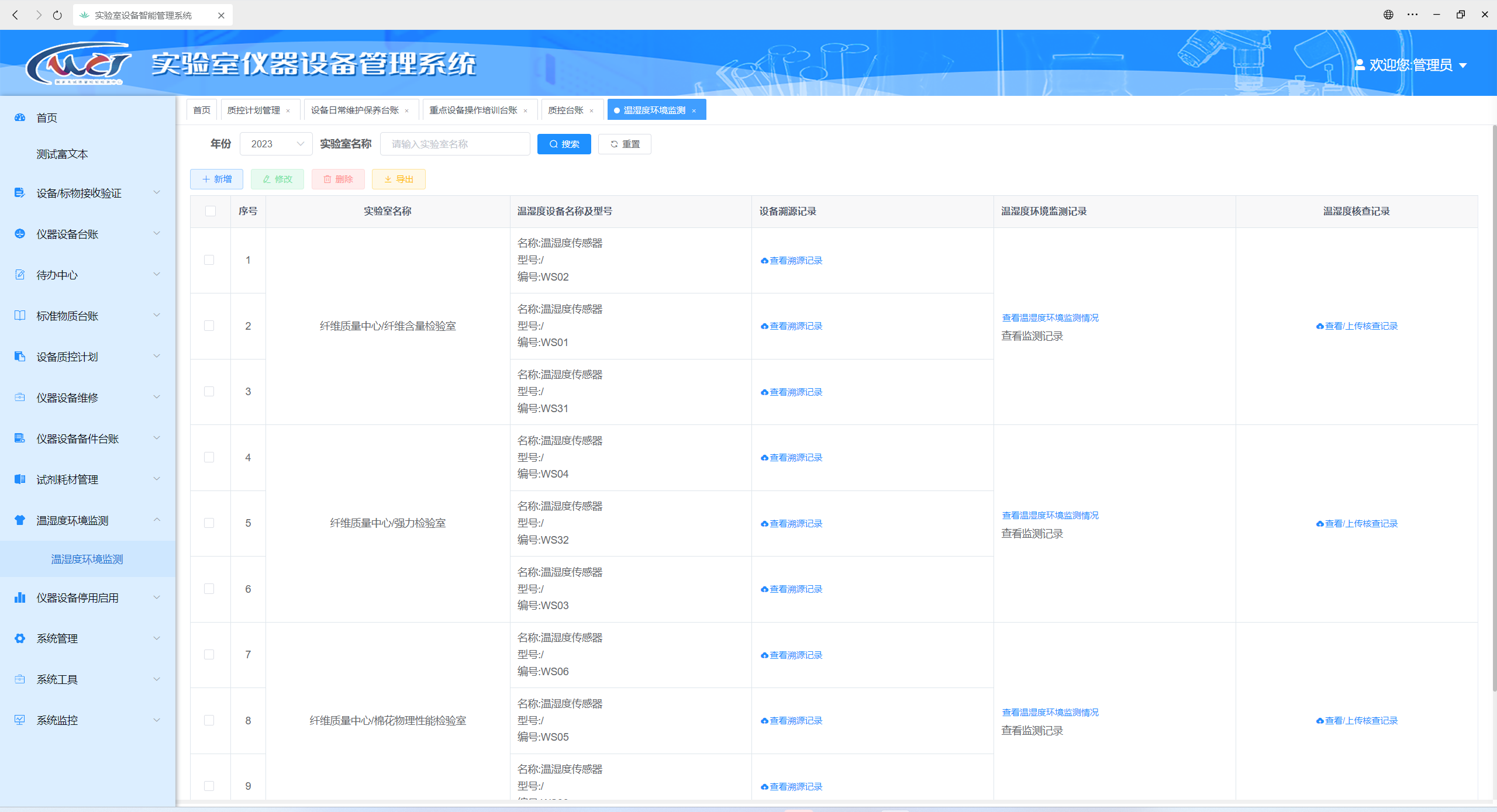Viewport: 1497px width, 812px height.
Task: Click the 导出 button
Action: pyautogui.click(x=399, y=179)
